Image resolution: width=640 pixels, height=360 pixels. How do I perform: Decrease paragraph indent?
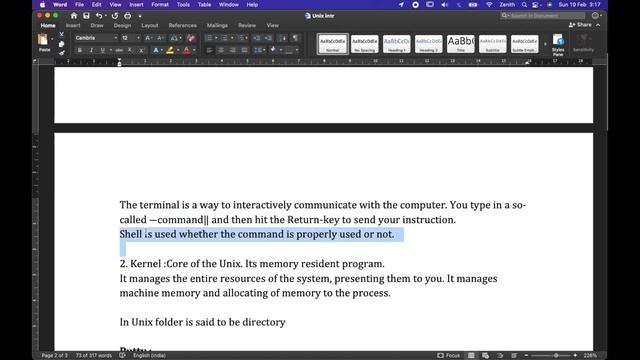pyautogui.click(x=256, y=38)
